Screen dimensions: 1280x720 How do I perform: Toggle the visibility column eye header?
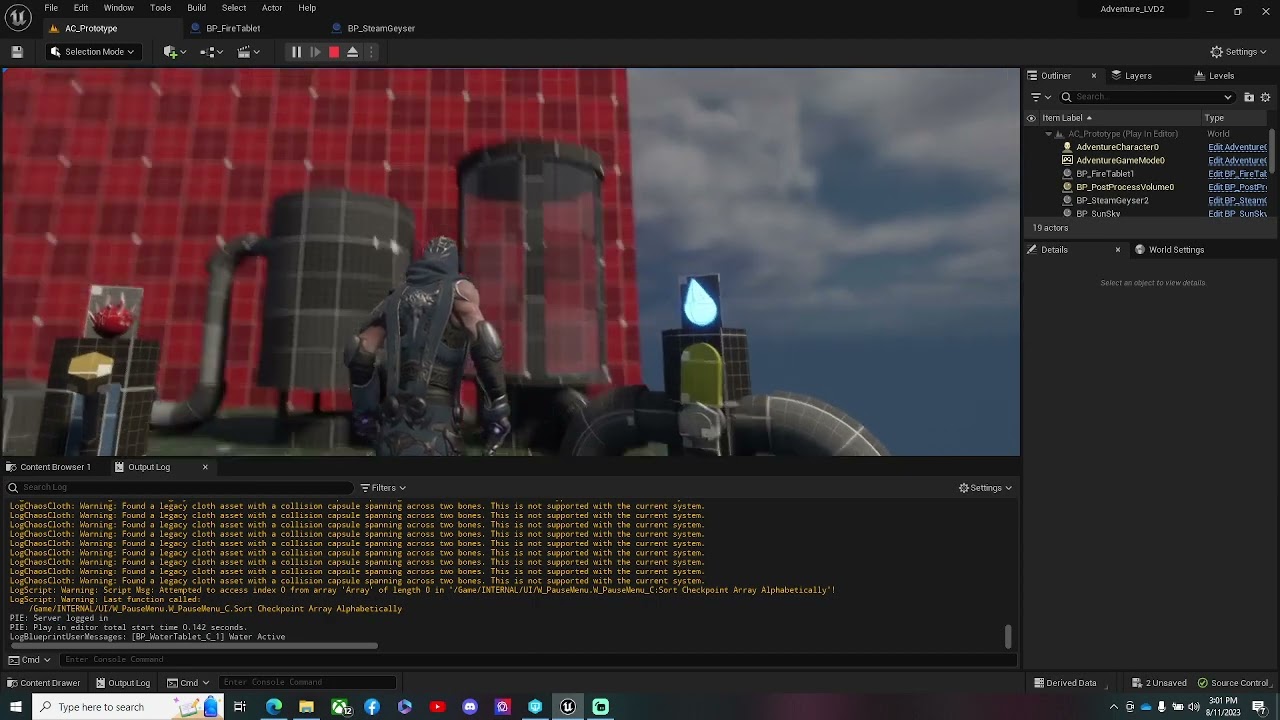(1031, 118)
